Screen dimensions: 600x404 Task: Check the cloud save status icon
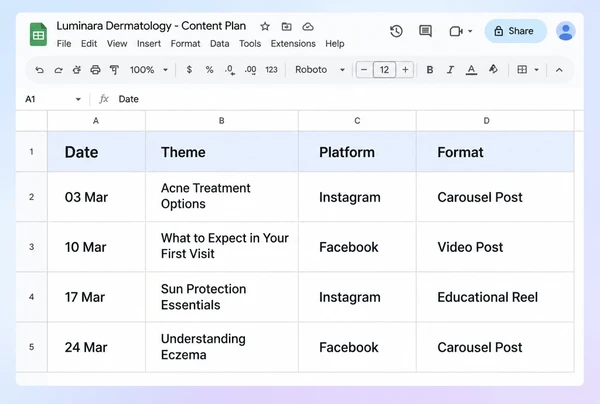pyautogui.click(x=308, y=26)
